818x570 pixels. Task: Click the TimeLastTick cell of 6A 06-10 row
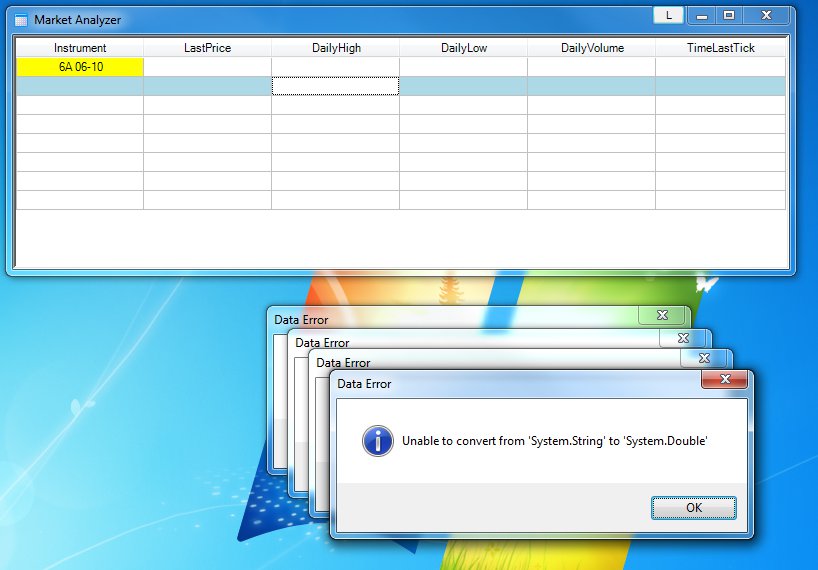[720, 67]
